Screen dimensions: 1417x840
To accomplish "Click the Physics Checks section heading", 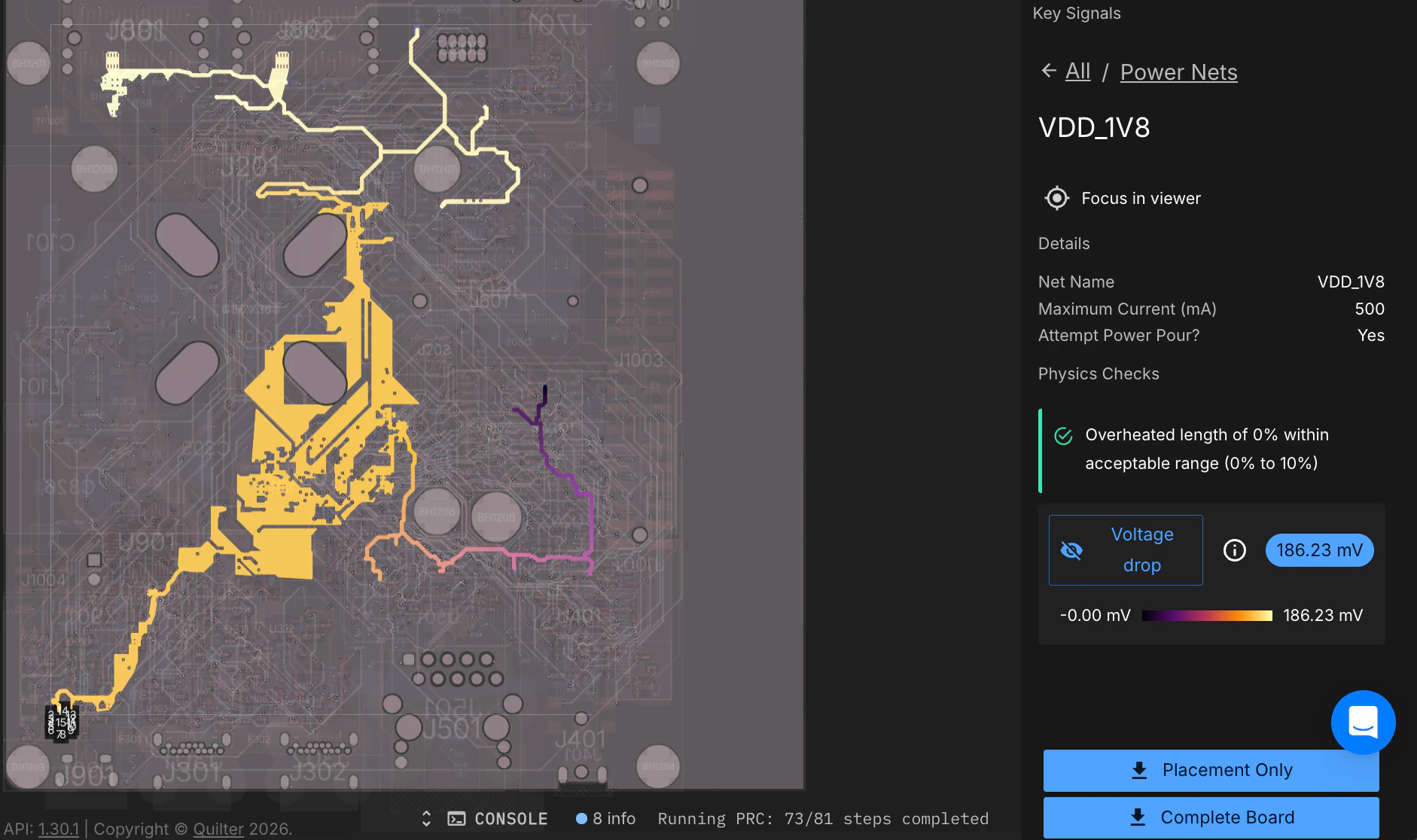I will 1099,373.
